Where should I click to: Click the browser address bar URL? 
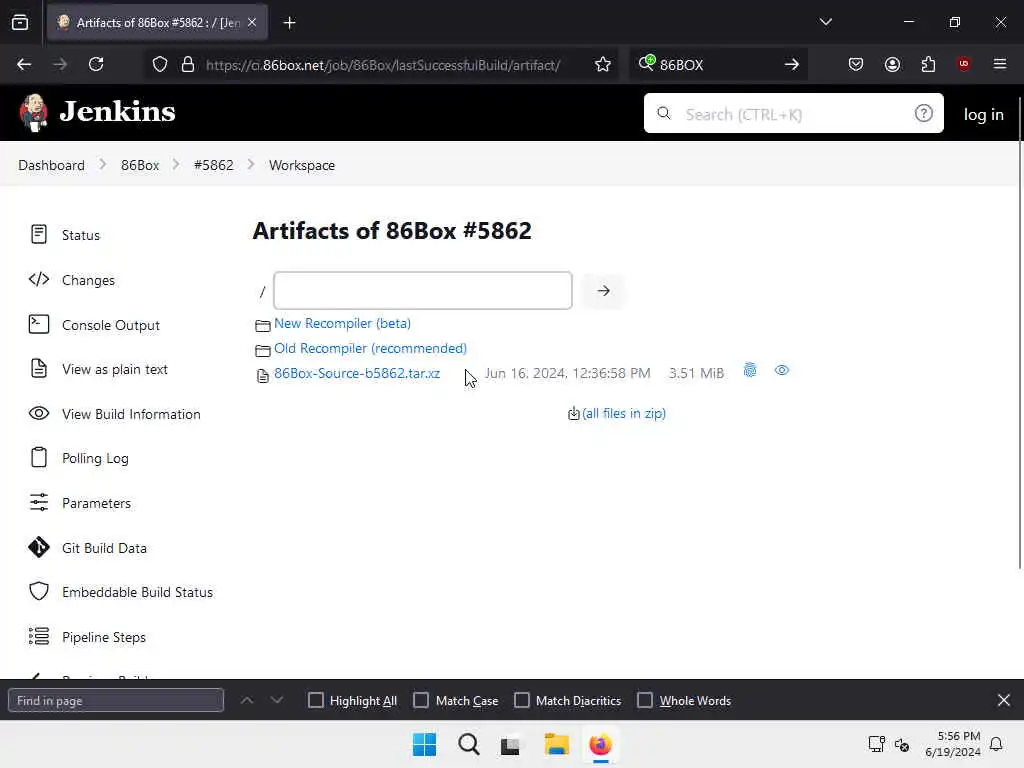[383, 65]
